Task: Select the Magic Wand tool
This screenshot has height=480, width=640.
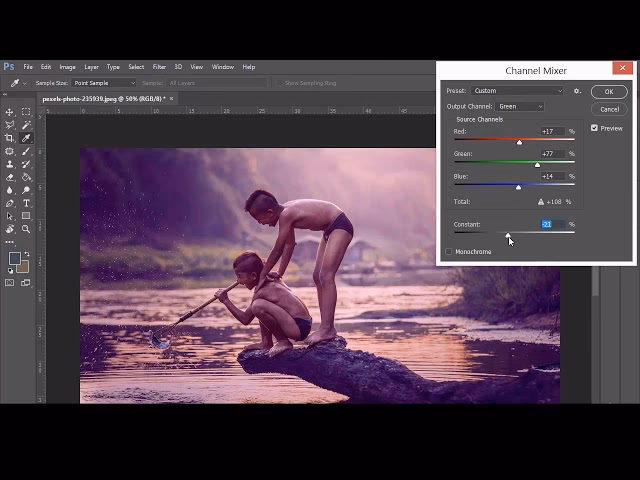Action: [x=26, y=125]
